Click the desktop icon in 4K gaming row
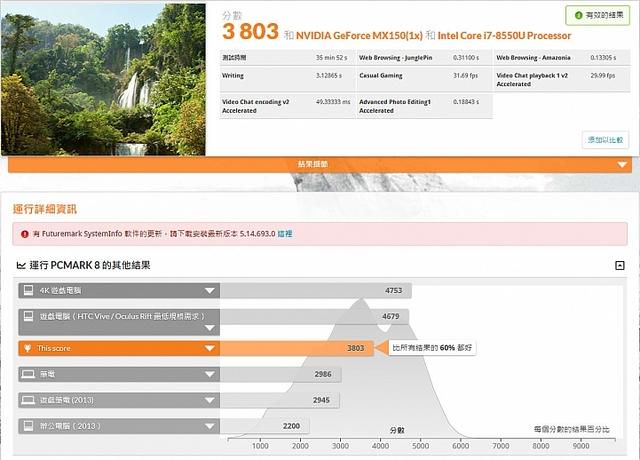Image resolution: width=640 pixels, height=460 pixels. tap(28, 290)
